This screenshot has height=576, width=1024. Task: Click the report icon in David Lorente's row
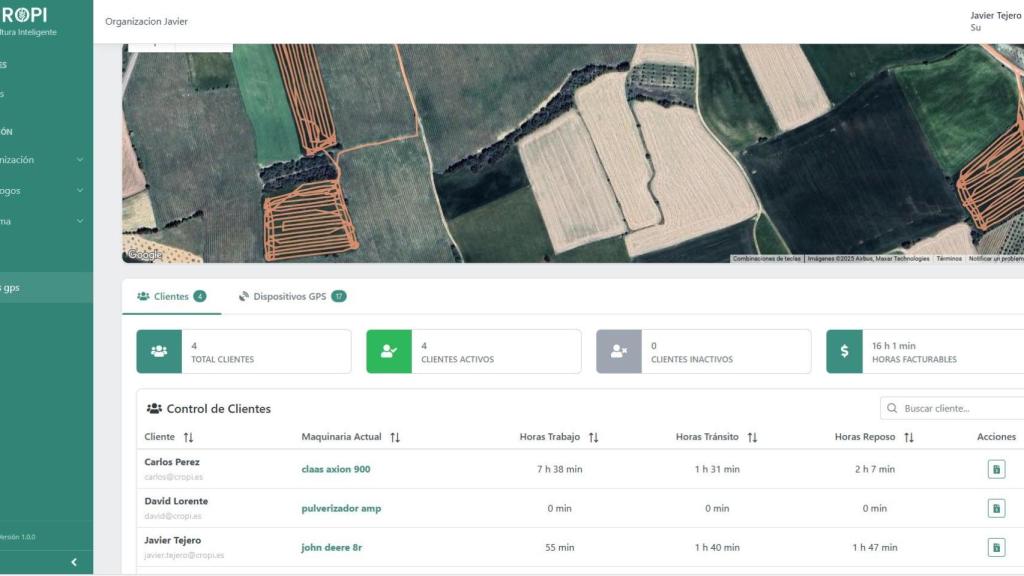point(996,508)
